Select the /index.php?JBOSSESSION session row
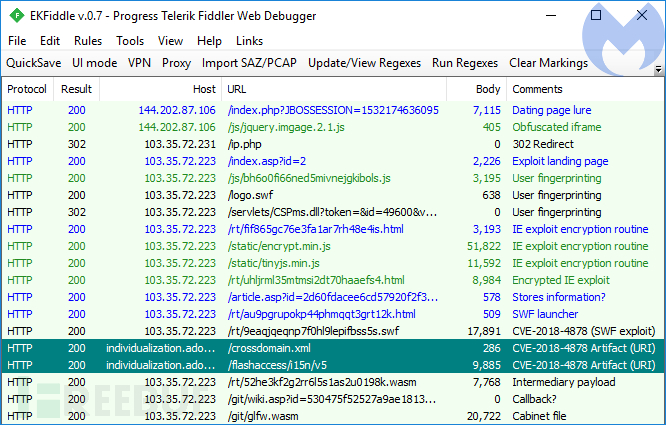The image size is (666, 425). [x=333, y=110]
